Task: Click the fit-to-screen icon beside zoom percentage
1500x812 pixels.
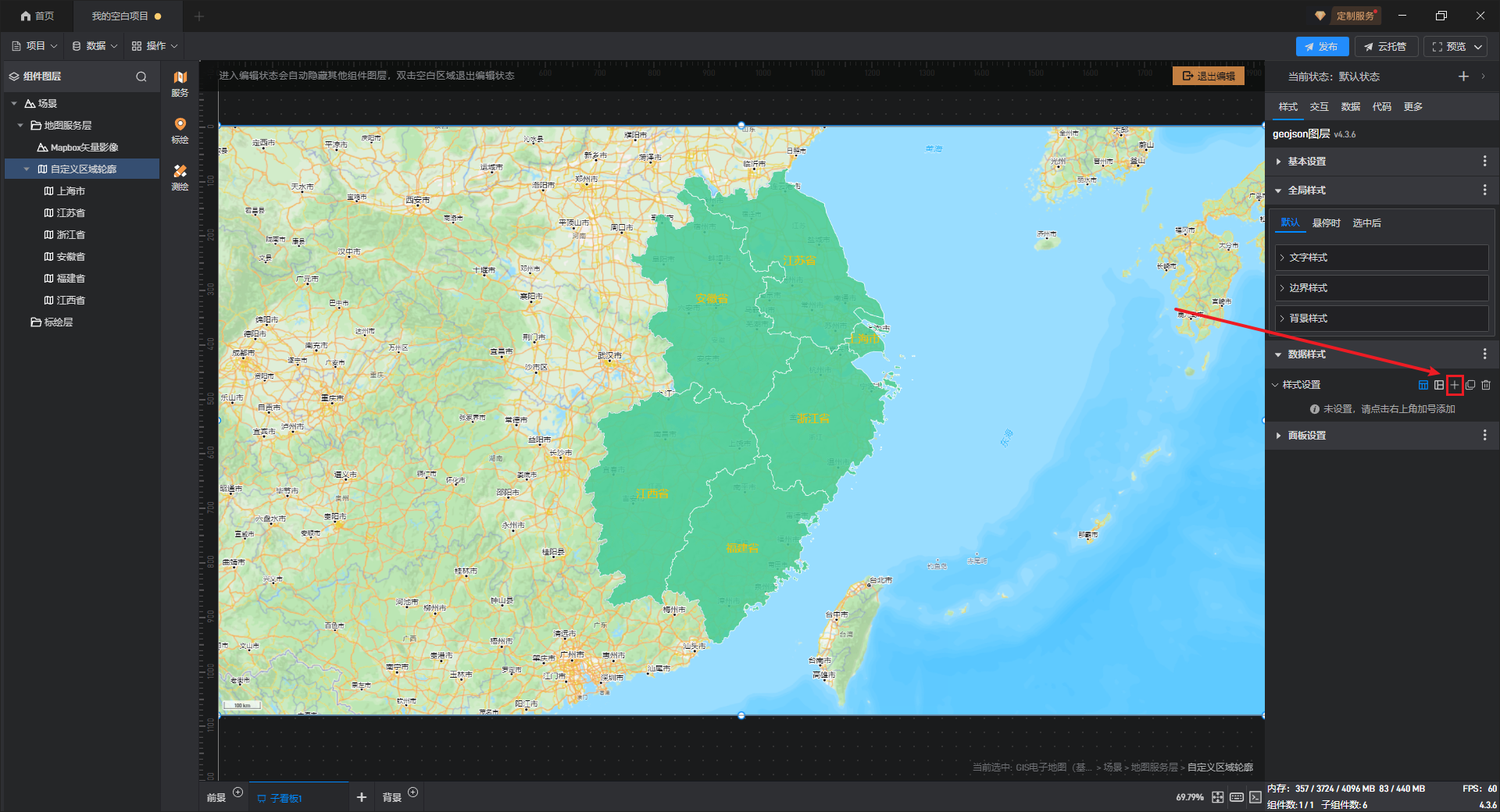Action: click(x=1218, y=797)
